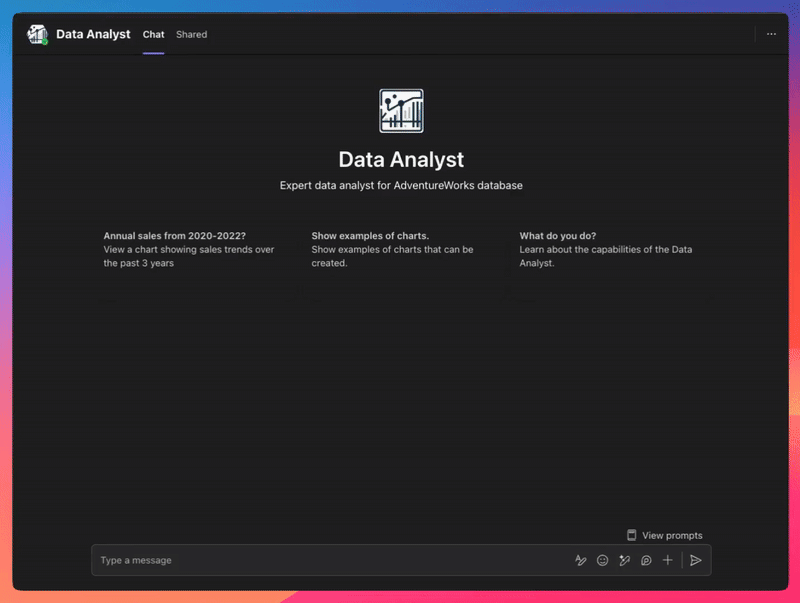
Task: Click 'Learn about the capabilities' description text
Action: (x=605, y=256)
